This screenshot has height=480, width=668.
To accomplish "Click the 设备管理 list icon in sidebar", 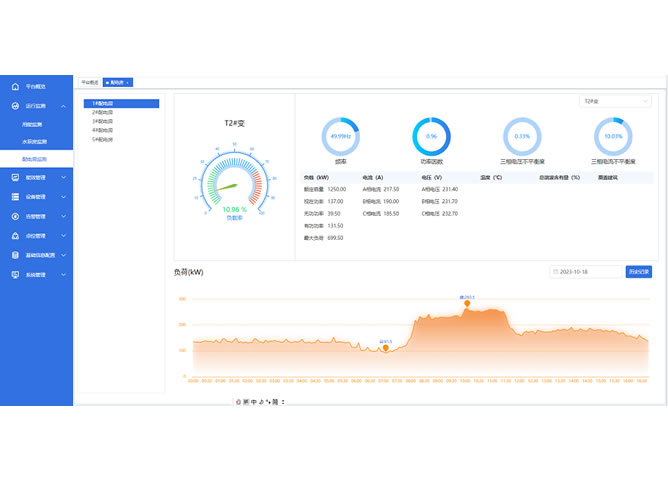I will (x=14, y=196).
